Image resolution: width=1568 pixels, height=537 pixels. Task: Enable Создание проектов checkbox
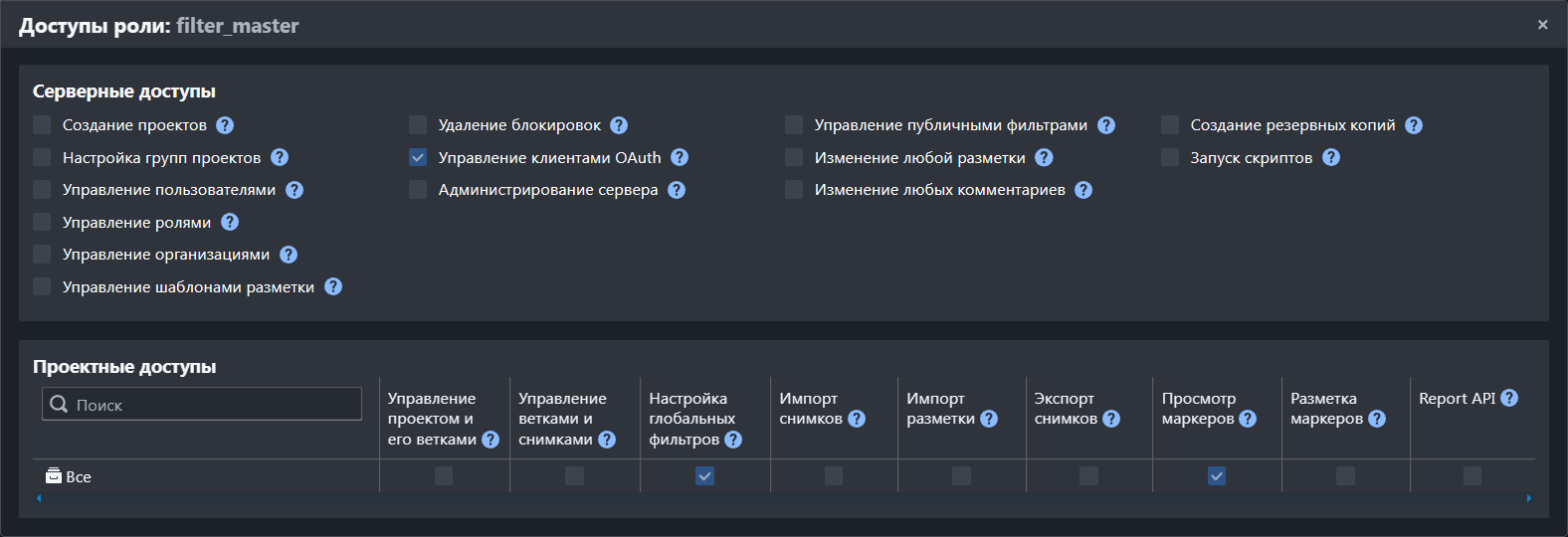pyautogui.click(x=42, y=125)
